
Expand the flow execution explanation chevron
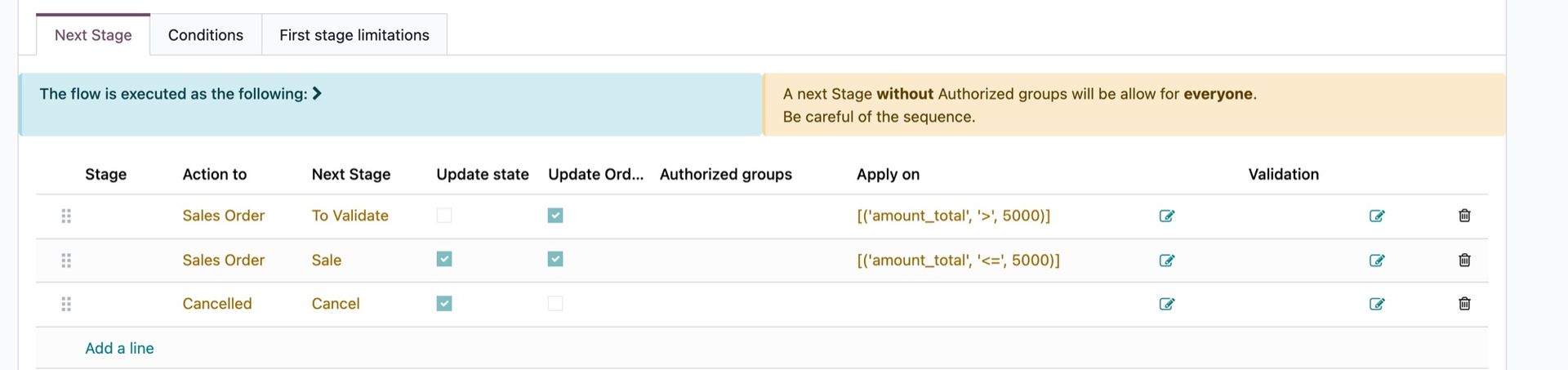pos(317,94)
